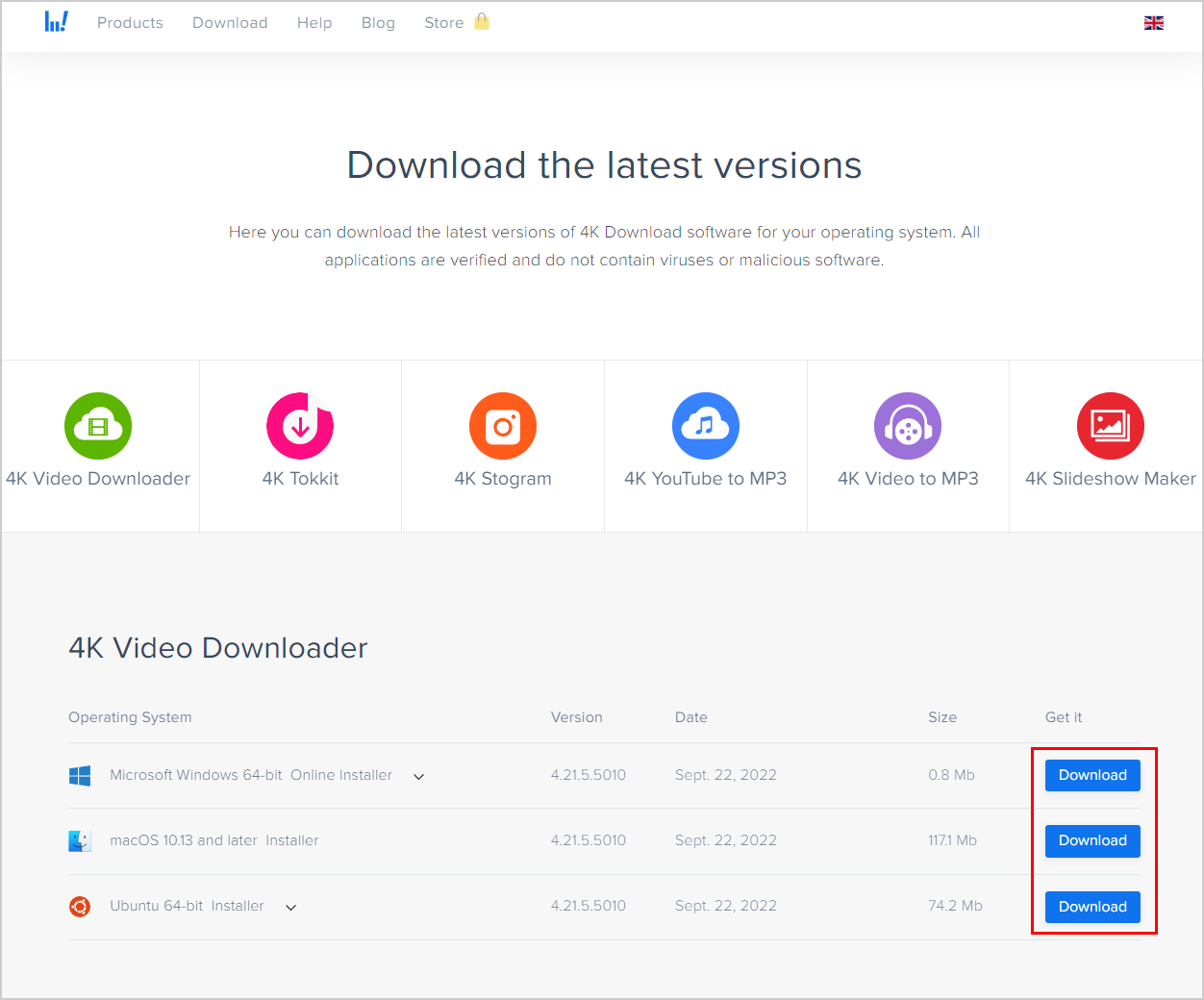
Task: Click the Windows row version 4.21.5.5010
Action: [589, 775]
